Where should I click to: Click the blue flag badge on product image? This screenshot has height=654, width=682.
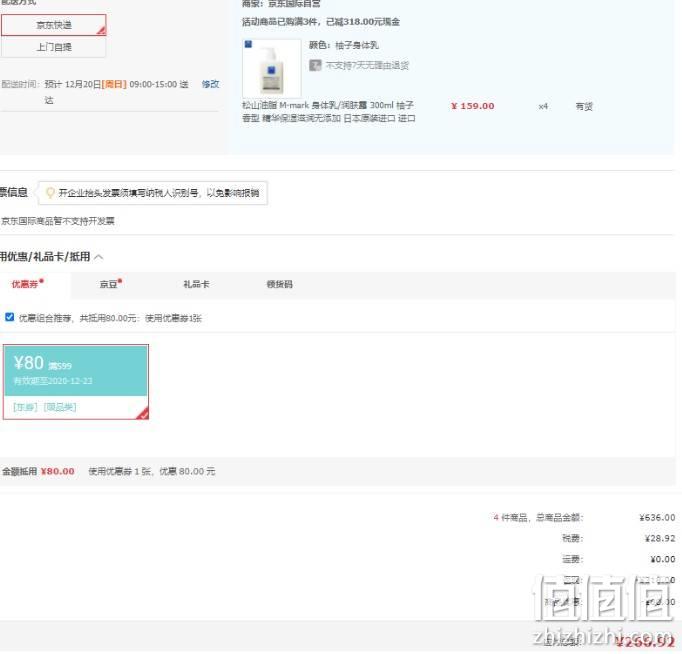(248, 44)
